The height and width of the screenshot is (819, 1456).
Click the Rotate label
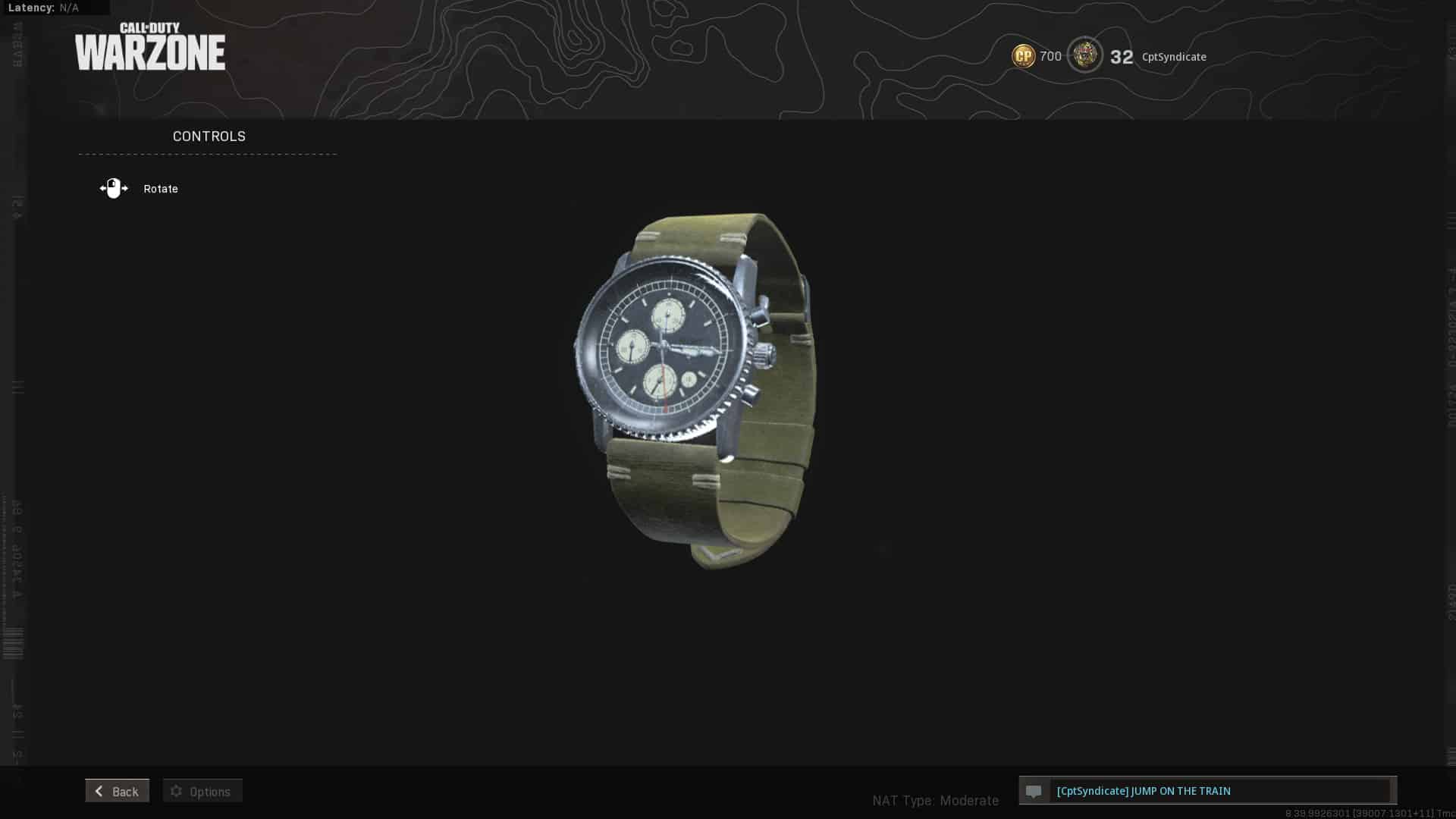(x=161, y=189)
